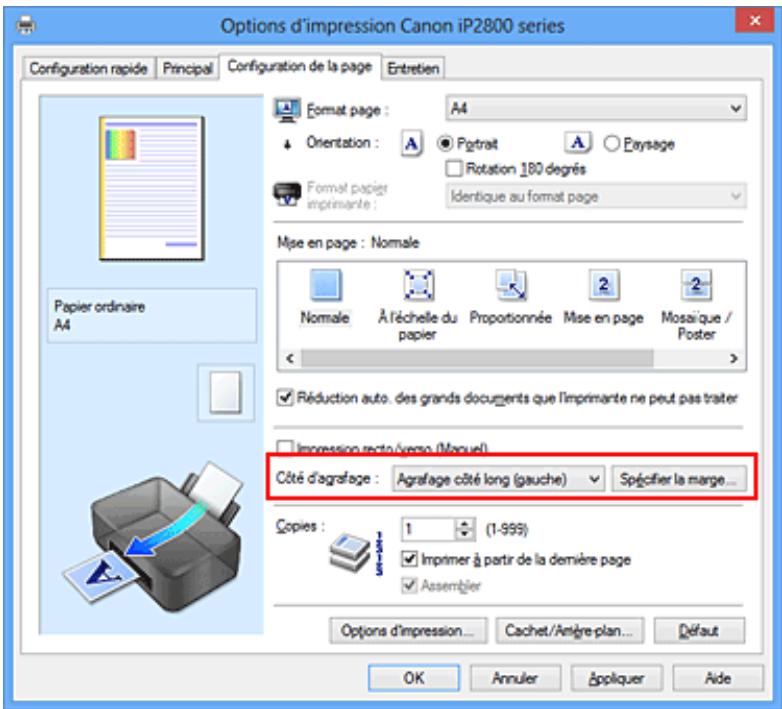Enable Impression recto/verso (Manuel) checkbox
The height and width of the screenshot is (709, 782).
(285, 447)
